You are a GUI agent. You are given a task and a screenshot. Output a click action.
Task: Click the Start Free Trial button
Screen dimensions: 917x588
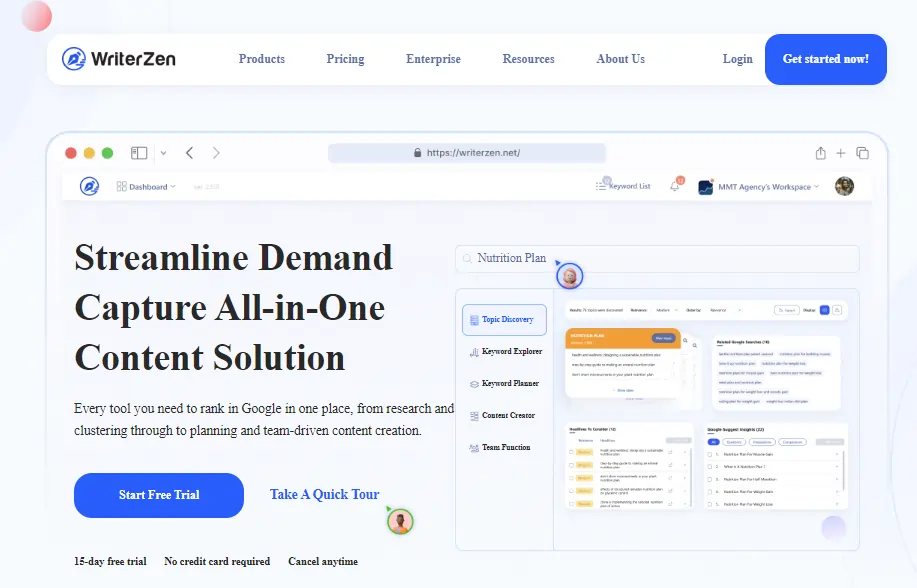click(158, 494)
